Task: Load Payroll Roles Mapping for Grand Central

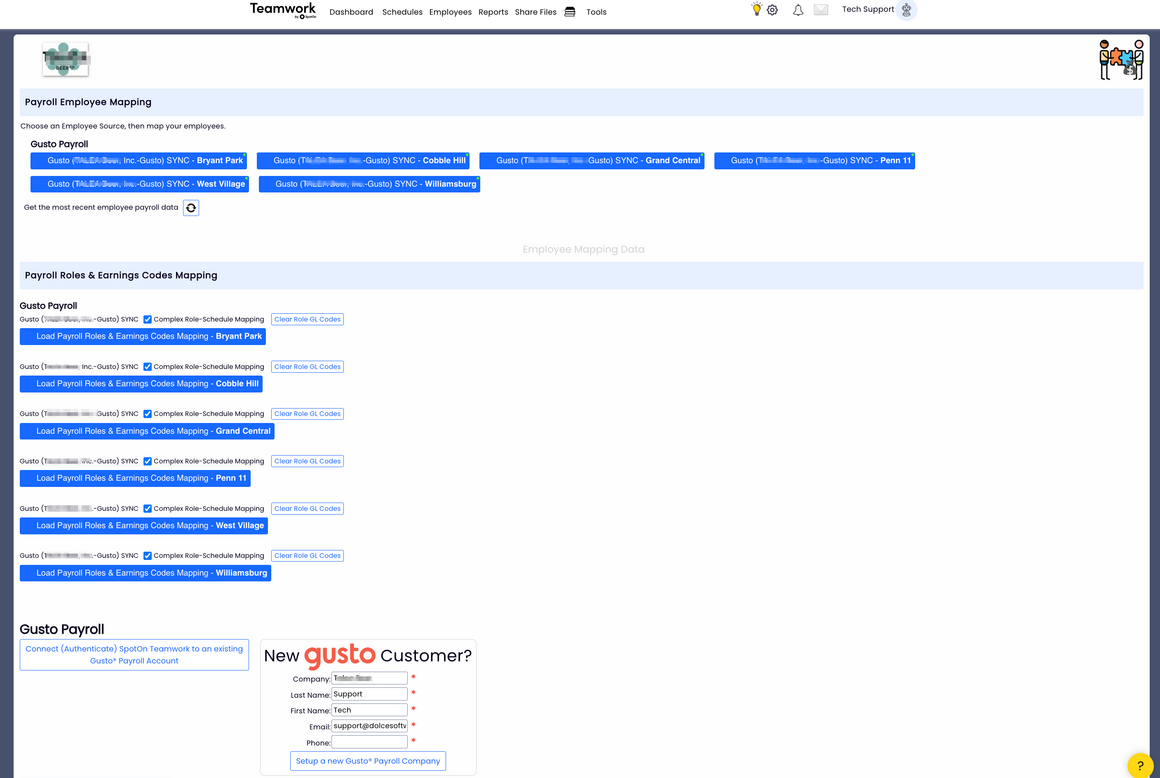Action: [147, 431]
